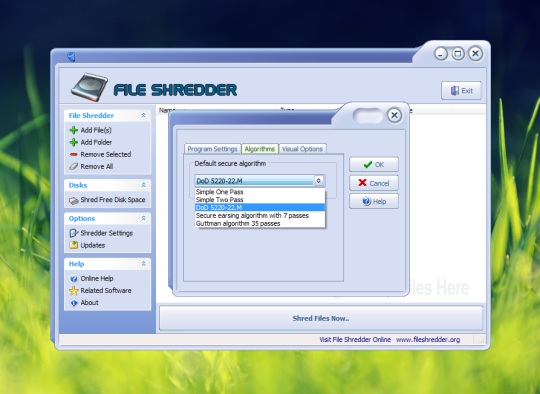Click the Remove Selected label

106,154
